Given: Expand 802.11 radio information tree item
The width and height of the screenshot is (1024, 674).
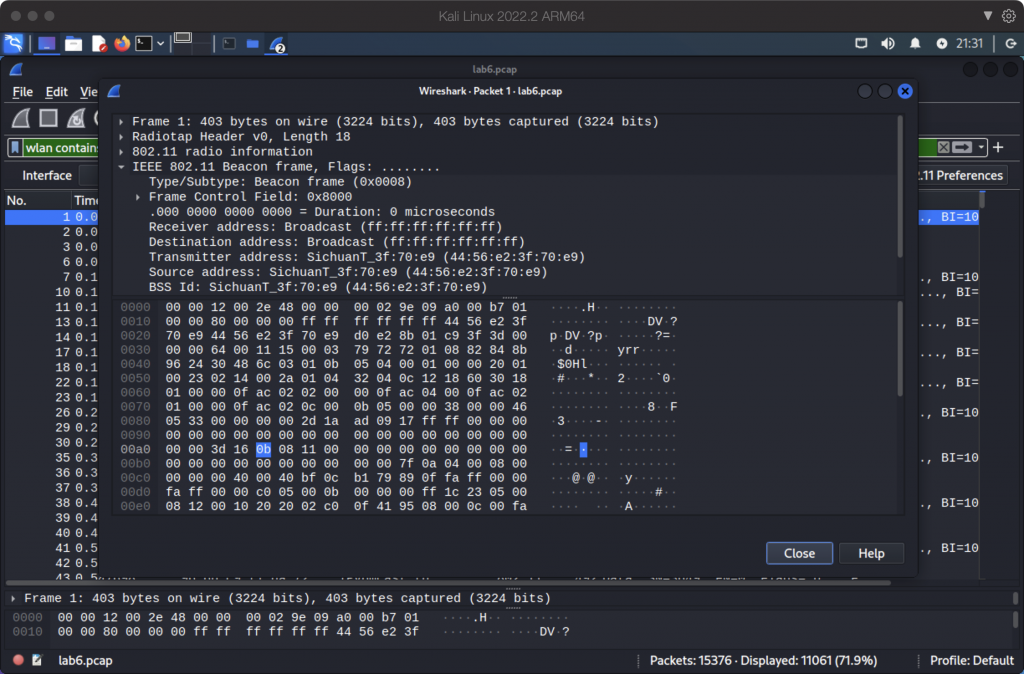Looking at the screenshot, I should point(121,152).
